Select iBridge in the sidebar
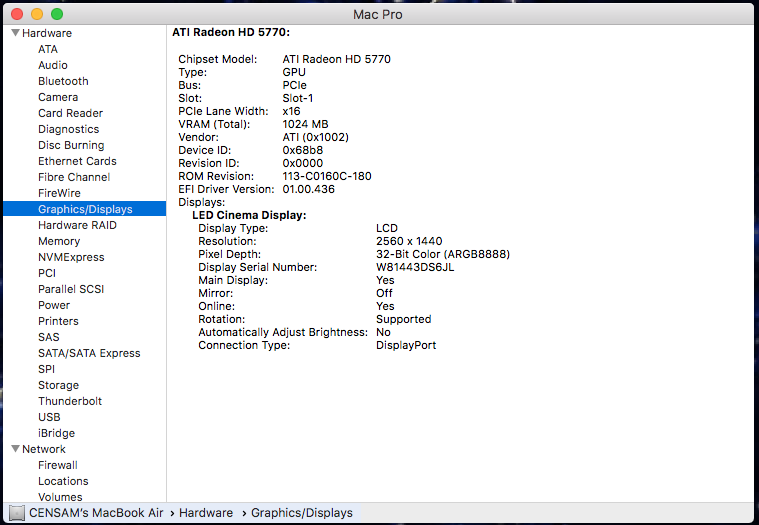 click(57, 433)
